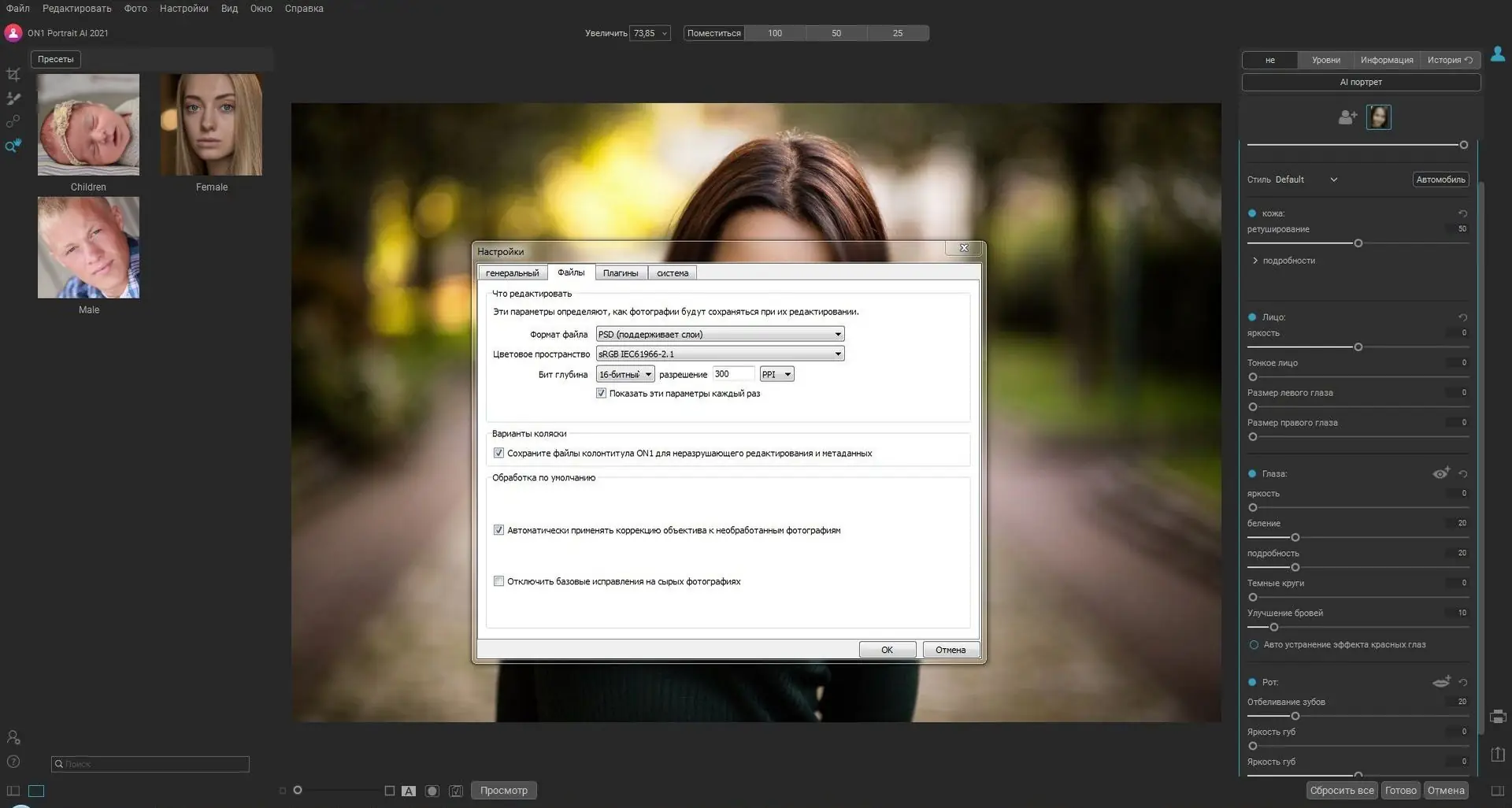This screenshot has width=1512, height=808.
Task: Open the Справка menu
Action: (304, 9)
